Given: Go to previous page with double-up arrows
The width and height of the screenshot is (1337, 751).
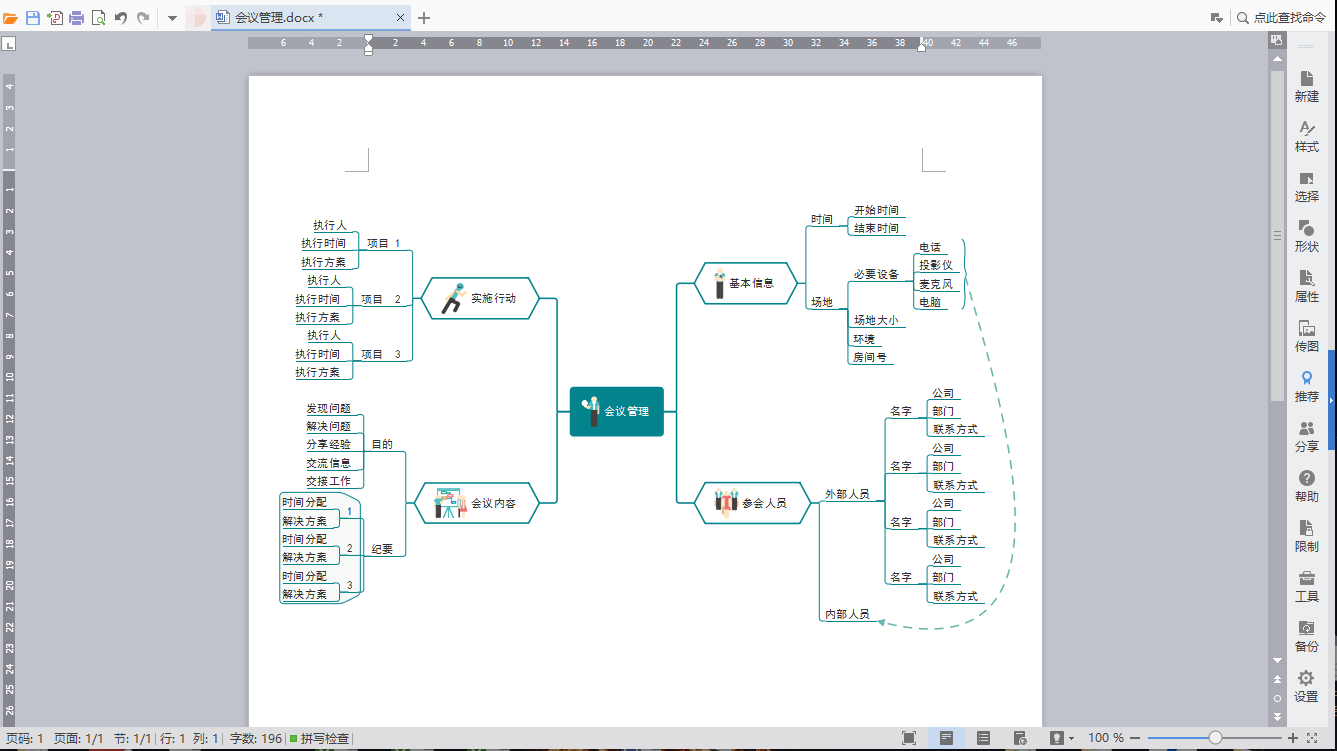Looking at the screenshot, I should coord(1277,679).
